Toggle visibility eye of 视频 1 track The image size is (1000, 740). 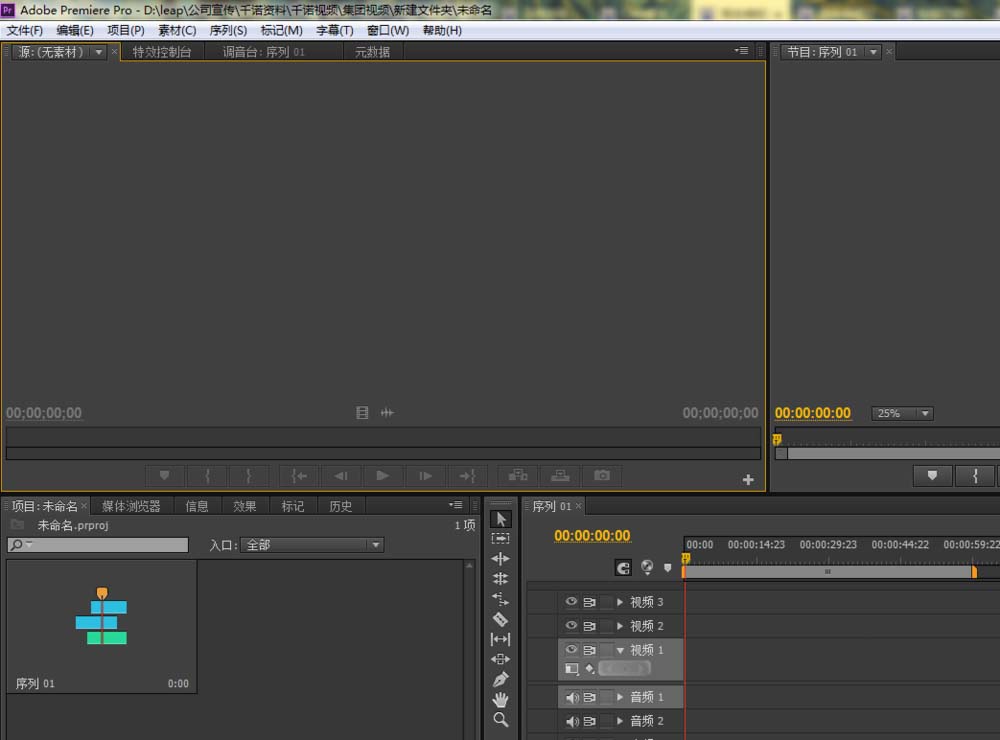(x=571, y=649)
